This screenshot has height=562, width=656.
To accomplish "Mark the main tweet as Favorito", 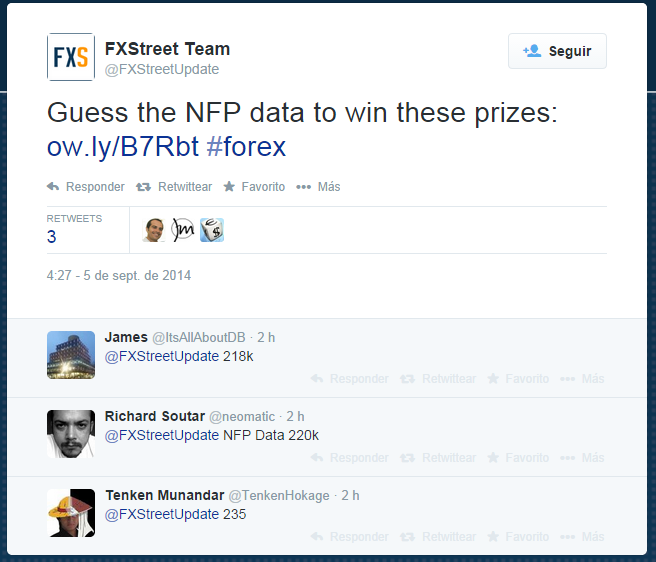I will pyautogui.click(x=254, y=187).
